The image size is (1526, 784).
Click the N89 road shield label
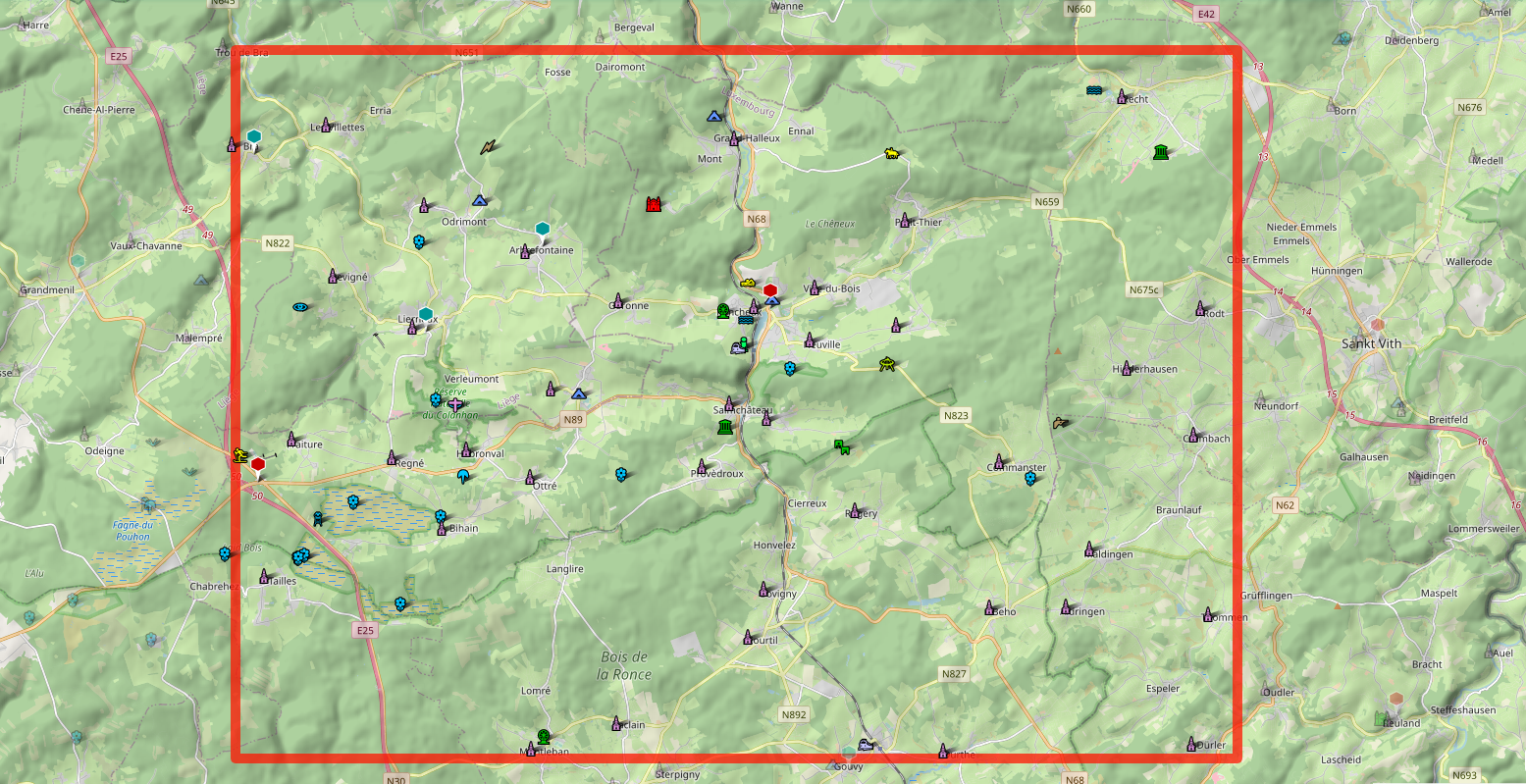tap(573, 420)
